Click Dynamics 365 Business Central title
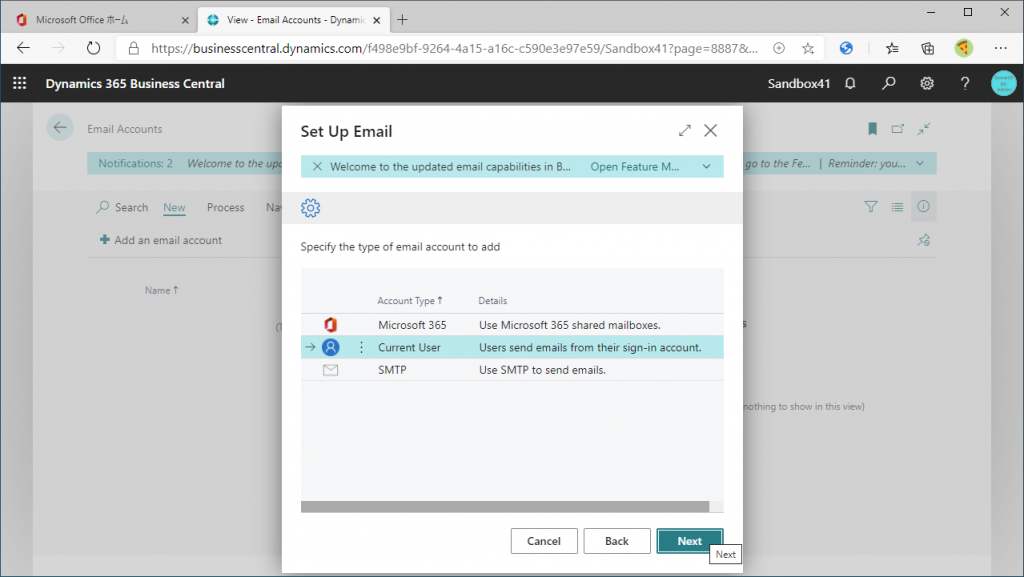1024x577 pixels. pyautogui.click(x=135, y=84)
